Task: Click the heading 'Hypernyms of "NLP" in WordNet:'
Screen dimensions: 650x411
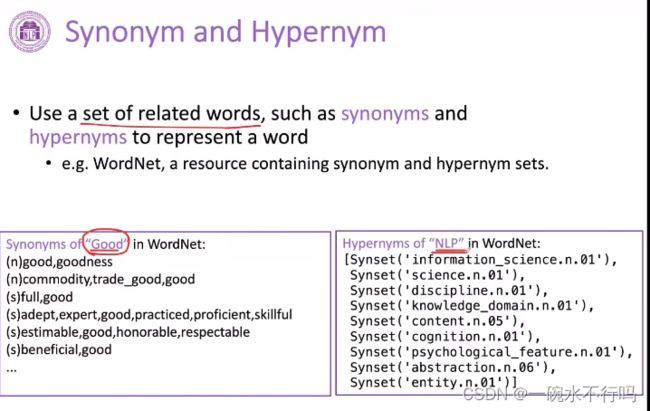Action: (x=441, y=243)
